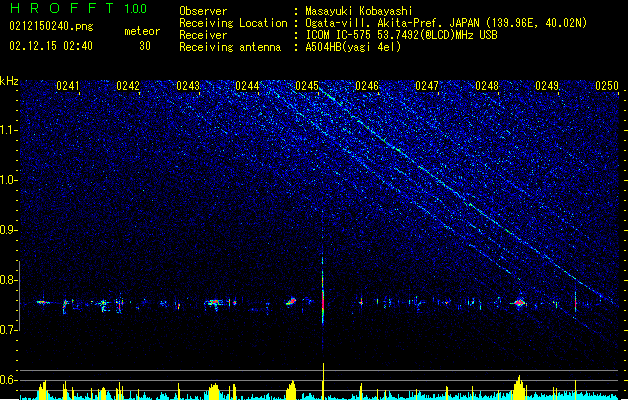The width and height of the screenshot is (629, 400).
Task: Click the Receiver label
Action: pyautogui.click(x=203, y=35)
